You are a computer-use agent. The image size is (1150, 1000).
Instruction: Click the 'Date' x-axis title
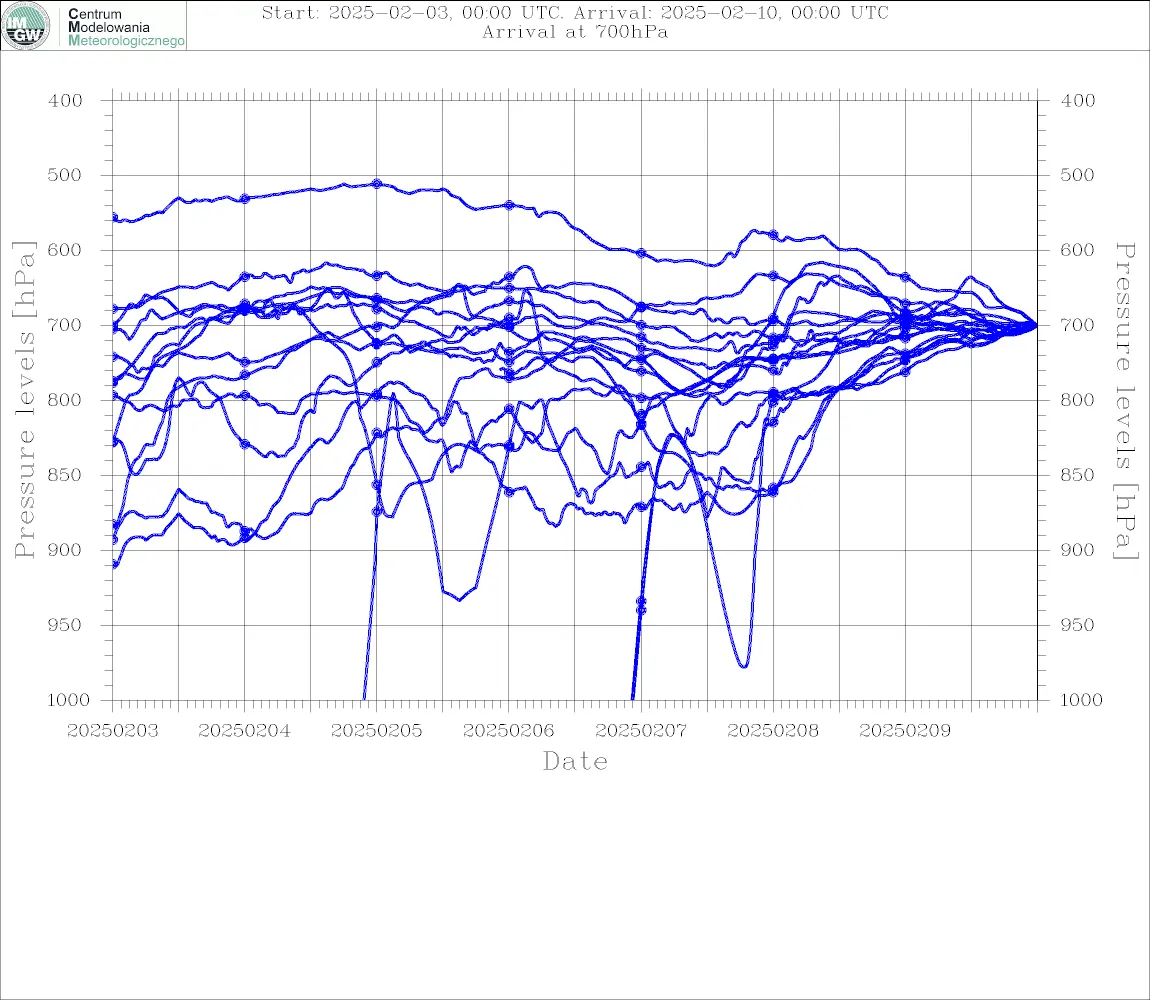click(x=575, y=761)
